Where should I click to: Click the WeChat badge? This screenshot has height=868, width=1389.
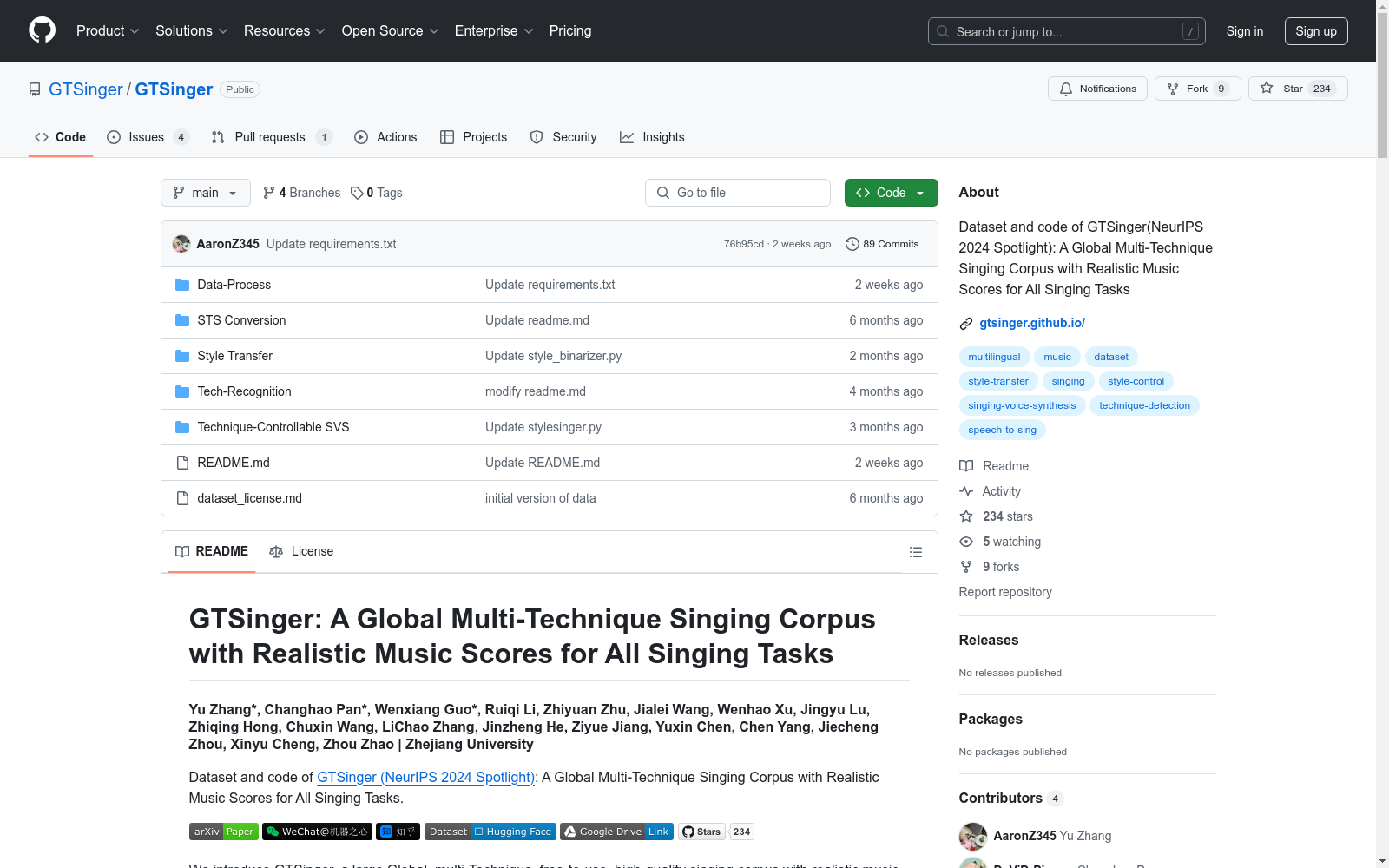coord(317,832)
